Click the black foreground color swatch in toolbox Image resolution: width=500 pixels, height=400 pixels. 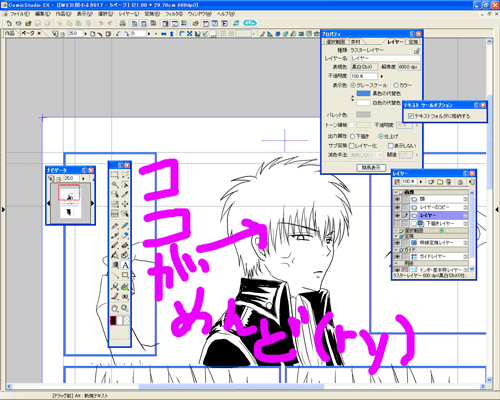113,321
